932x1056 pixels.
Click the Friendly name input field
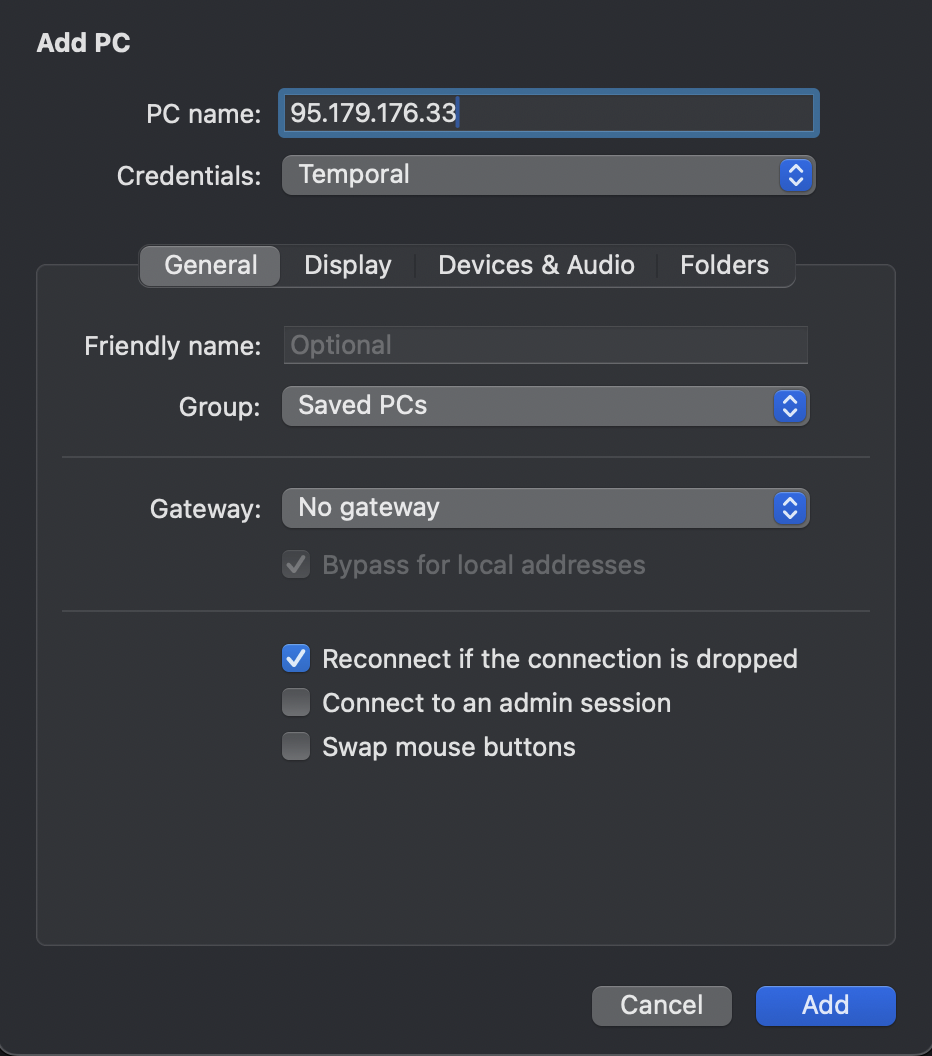[x=545, y=346]
